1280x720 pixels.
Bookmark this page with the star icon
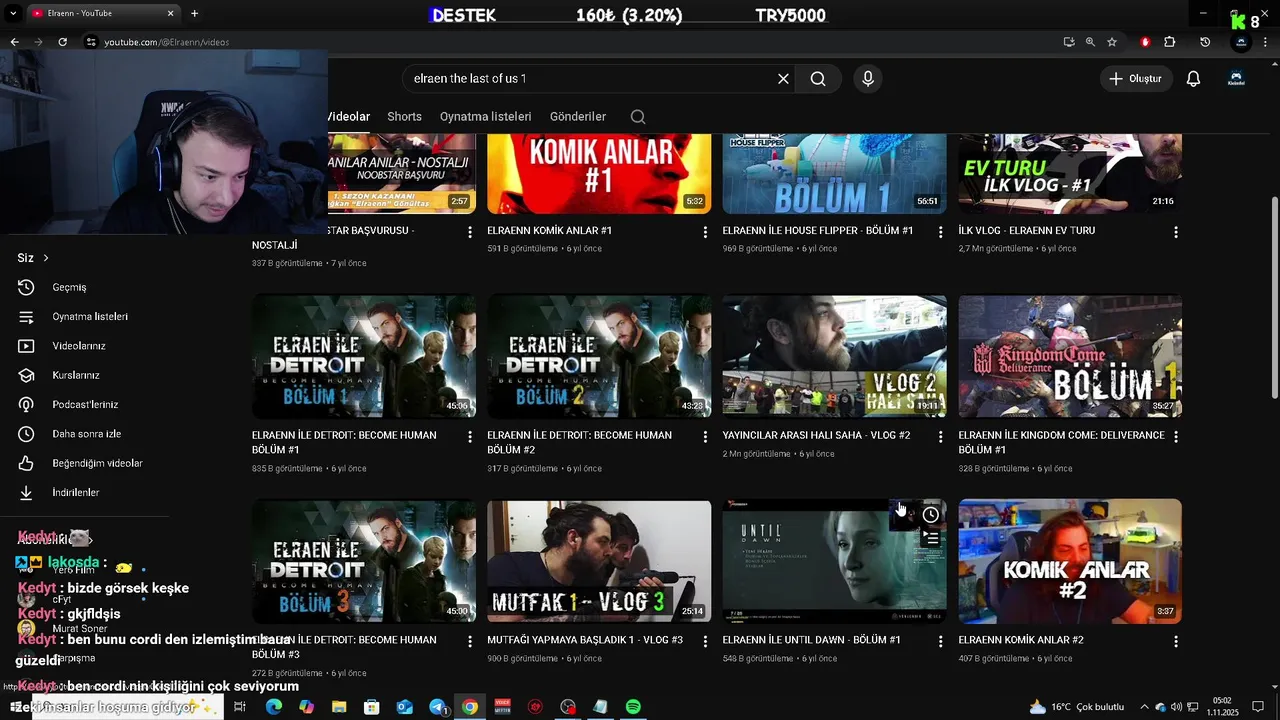pyautogui.click(x=1112, y=42)
